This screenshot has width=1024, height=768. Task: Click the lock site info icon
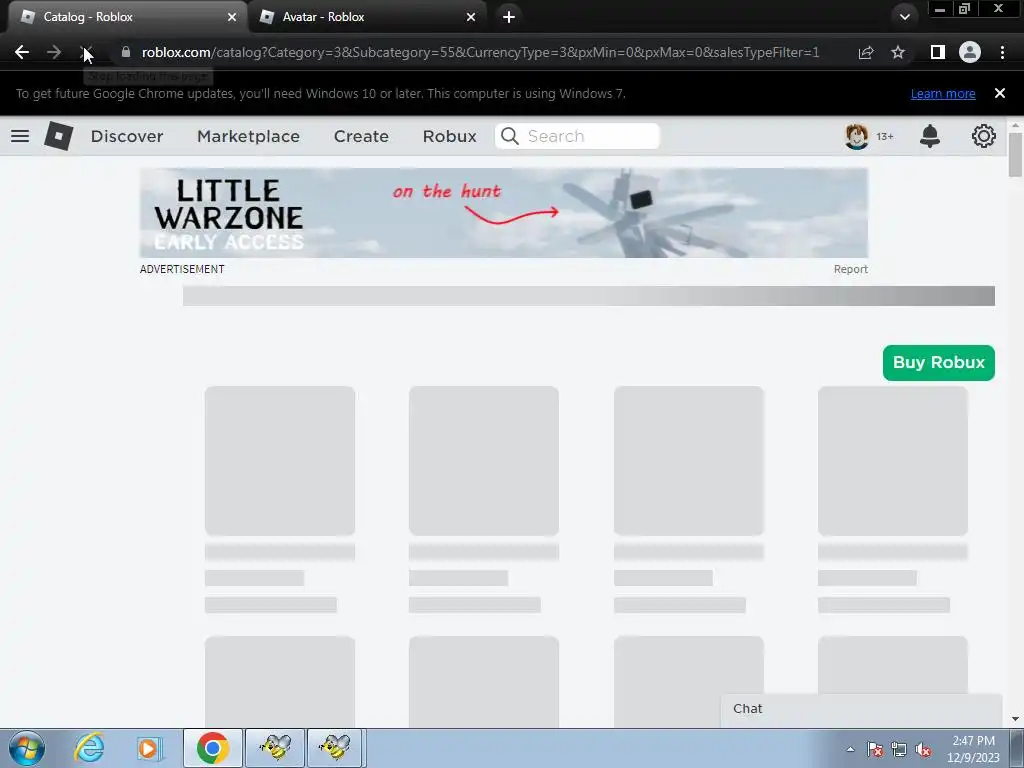pyautogui.click(x=126, y=52)
